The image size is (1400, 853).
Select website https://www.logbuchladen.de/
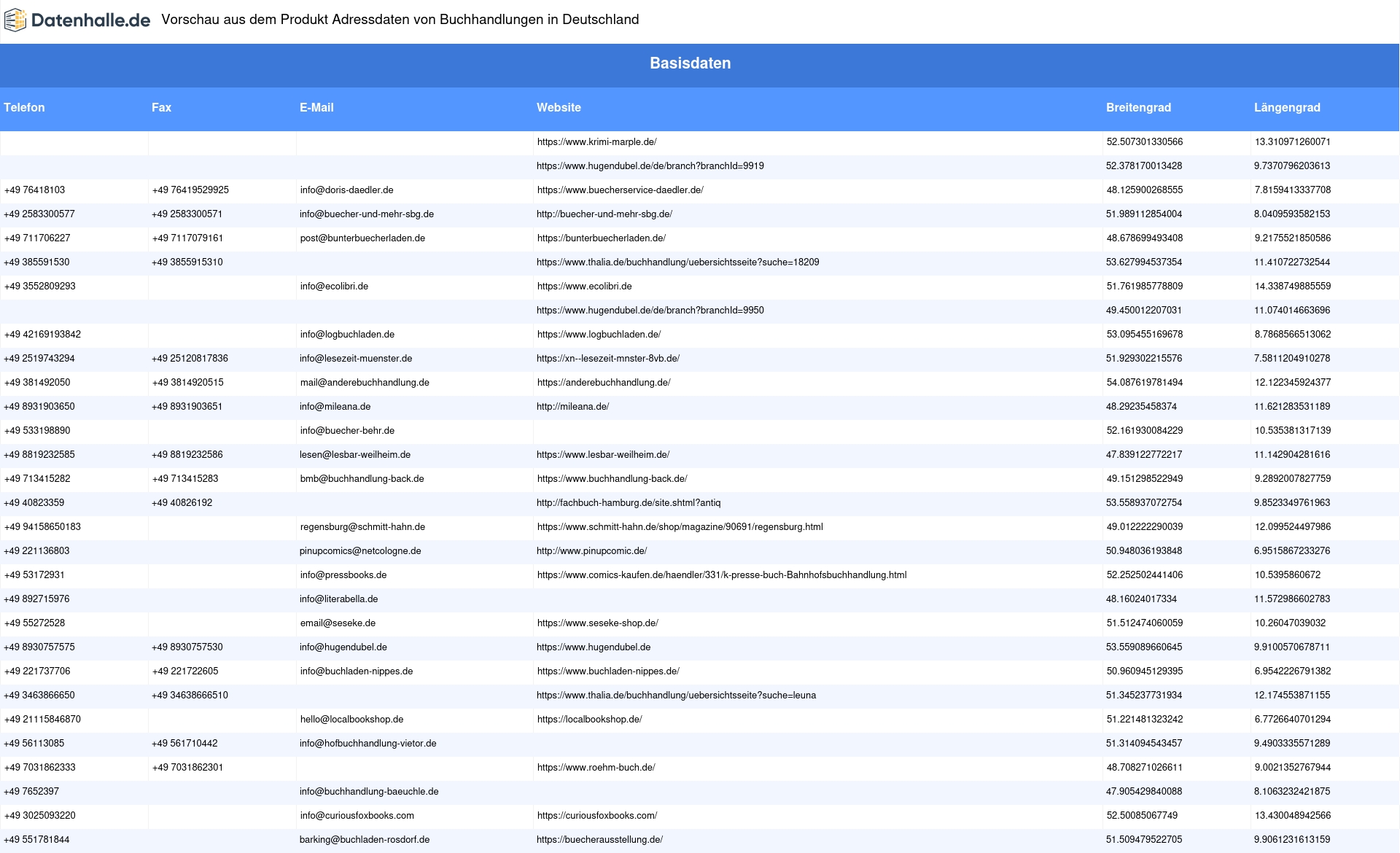click(599, 335)
